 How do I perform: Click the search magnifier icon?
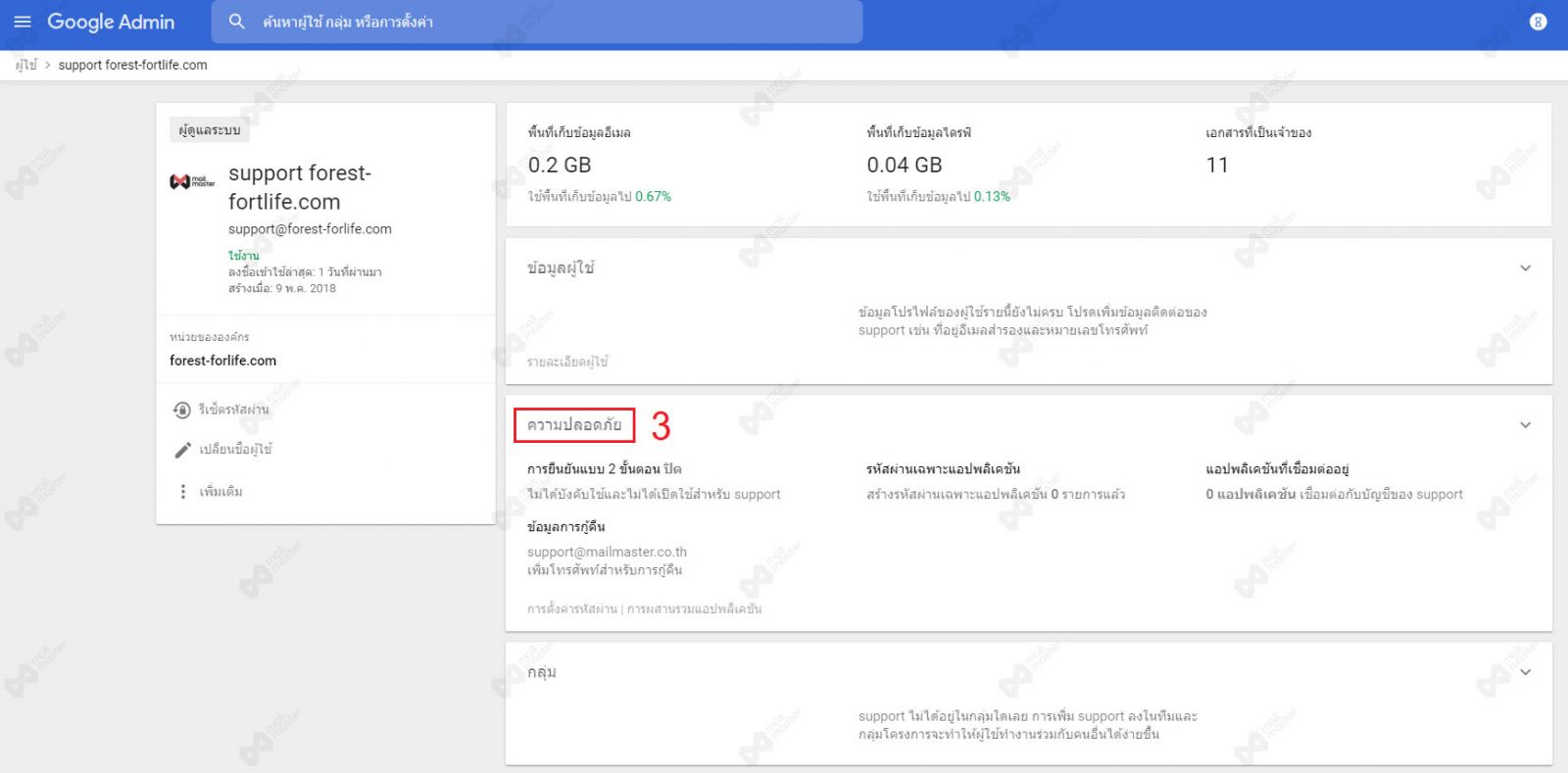tap(236, 22)
